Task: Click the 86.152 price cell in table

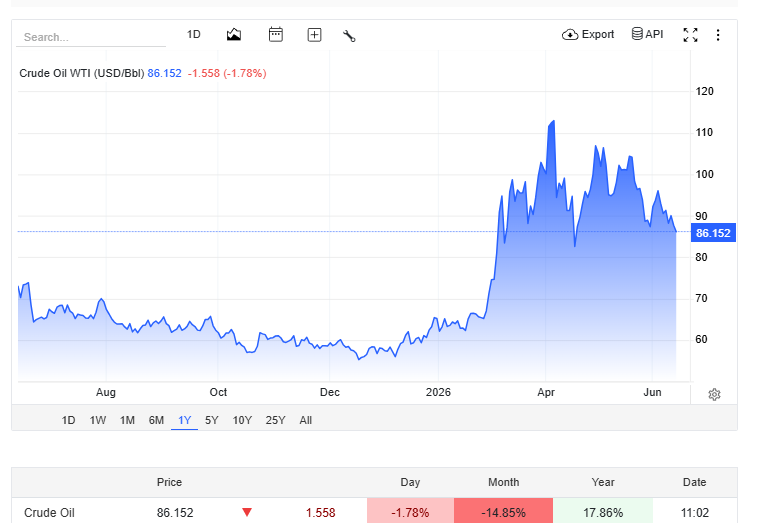Action: click(x=175, y=512)
